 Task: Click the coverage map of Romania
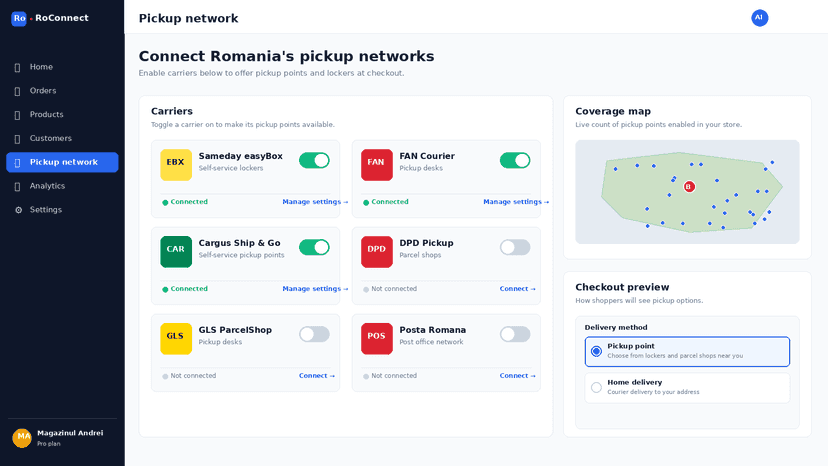pos(687,192)
